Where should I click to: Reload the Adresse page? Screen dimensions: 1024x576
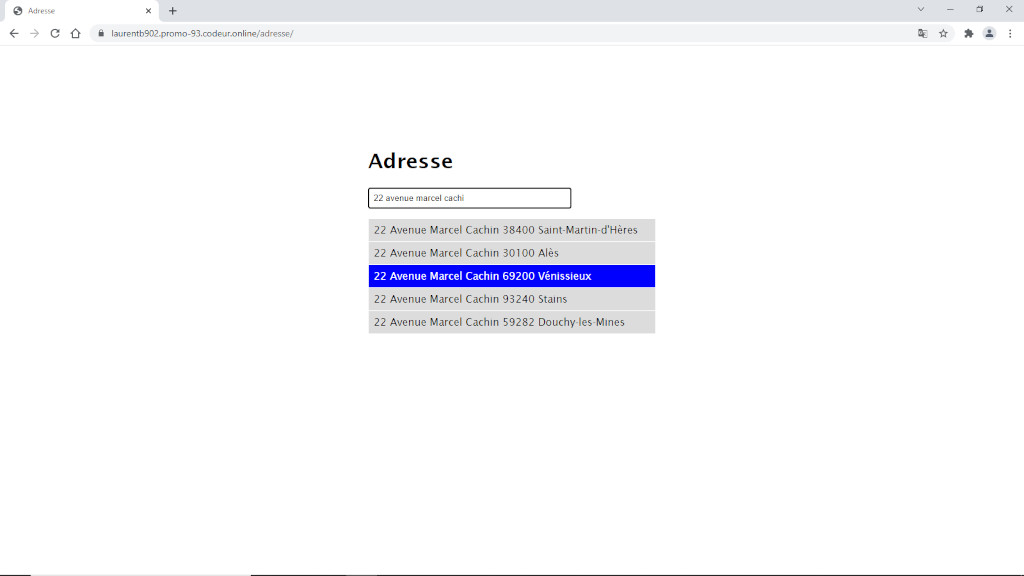pos(55,32)
